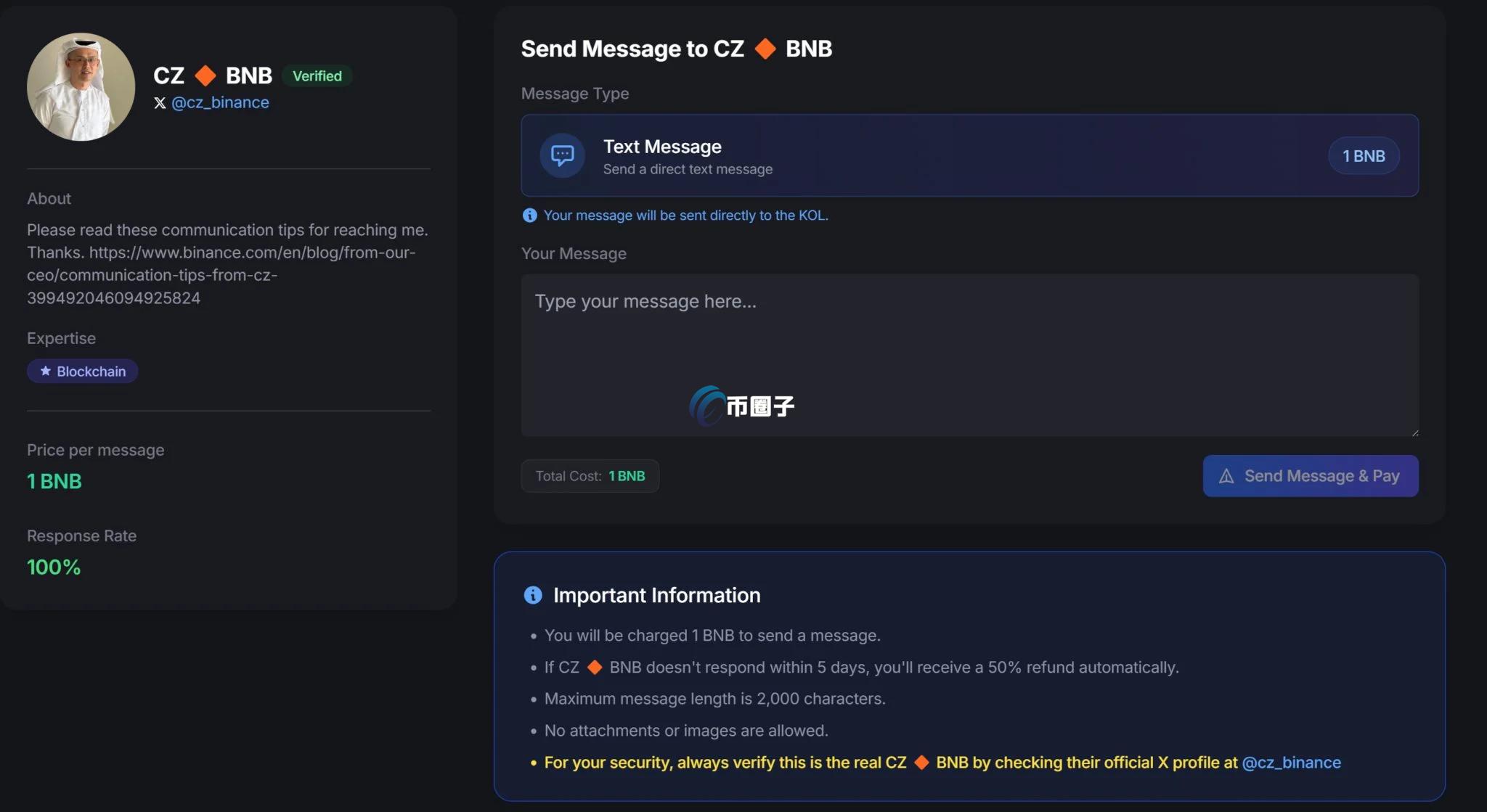The image size is (1487, 812).
Task: Click the X logo beside the handle
Action: pyautogui.click(x=160, y=103)
